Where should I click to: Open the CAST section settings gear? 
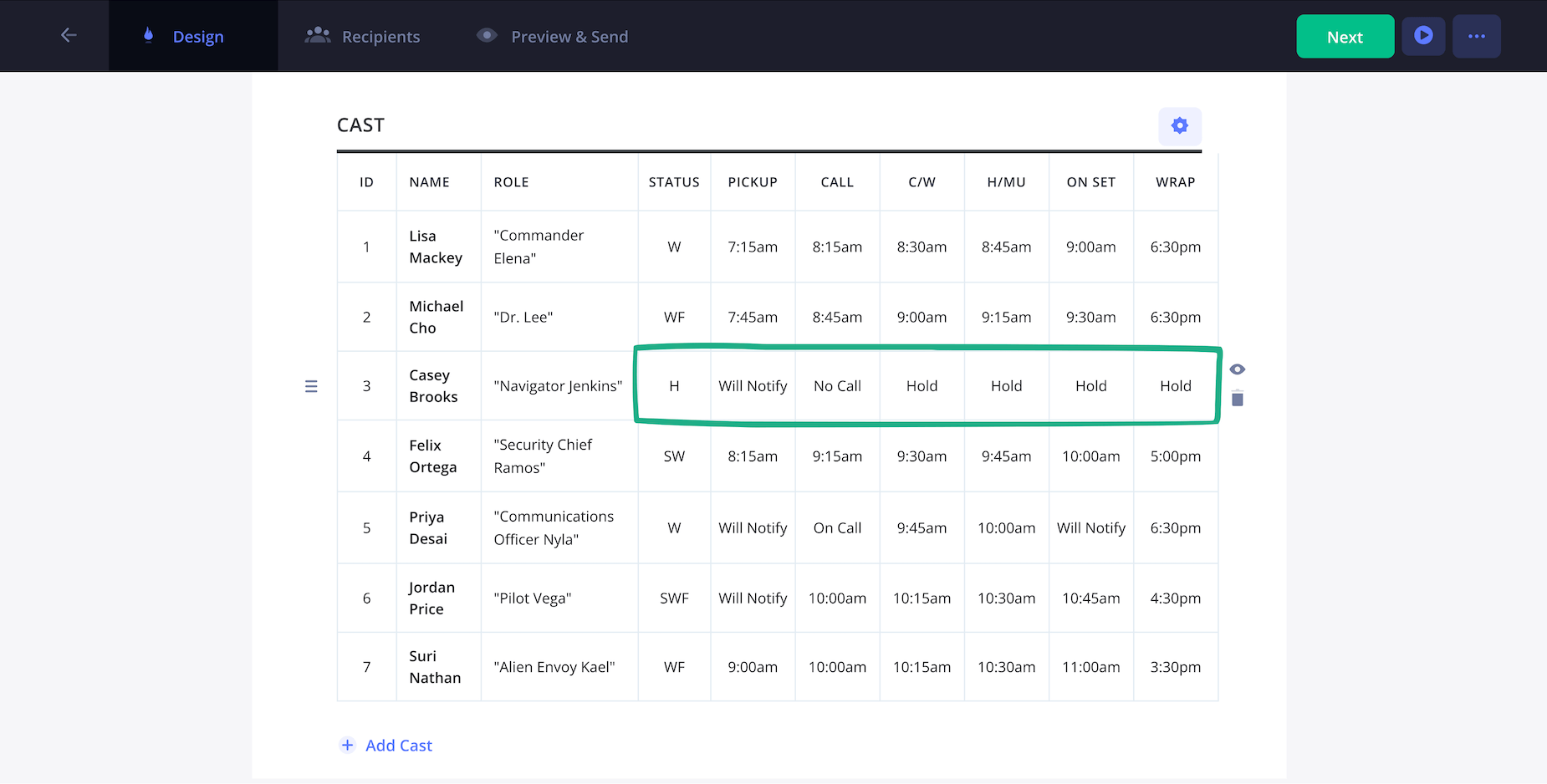[1179, 125]
